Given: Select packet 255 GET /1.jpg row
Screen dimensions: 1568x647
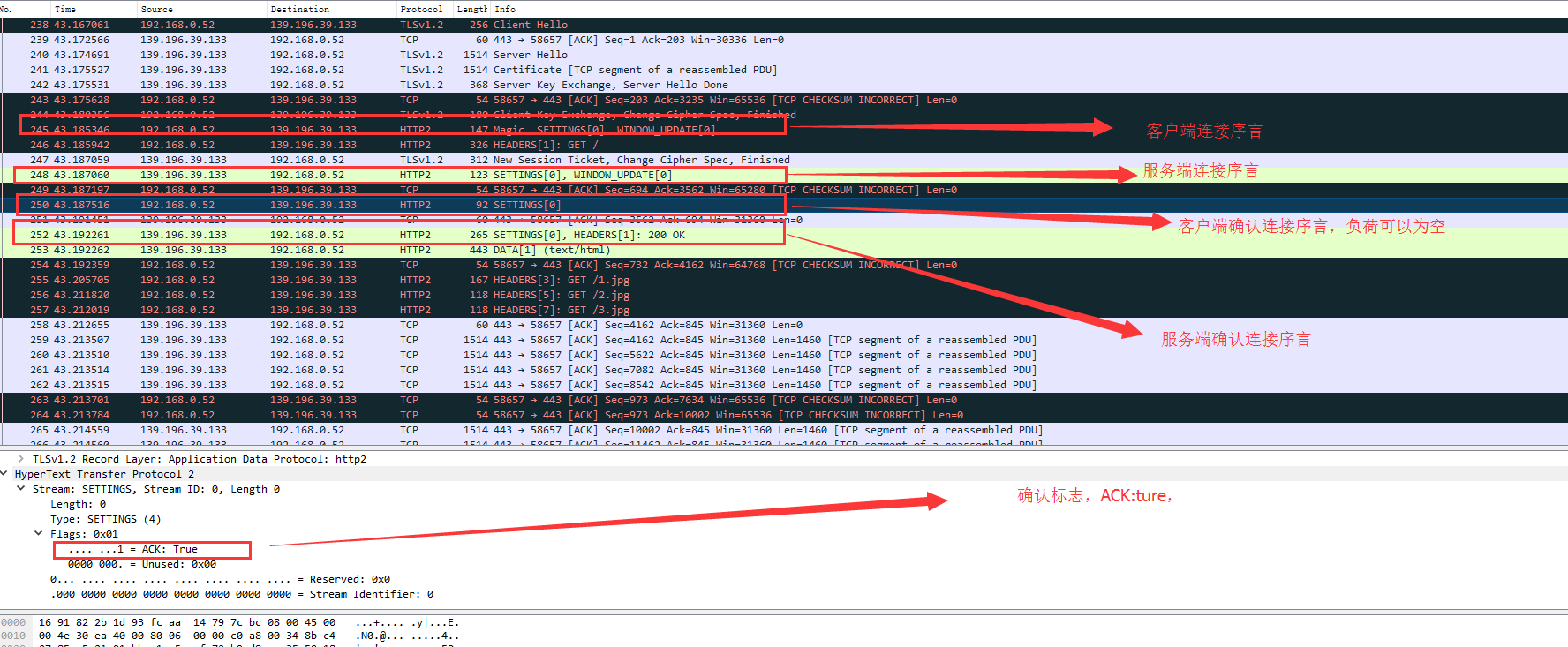Looking at the screenshot, I should point(784,280).
